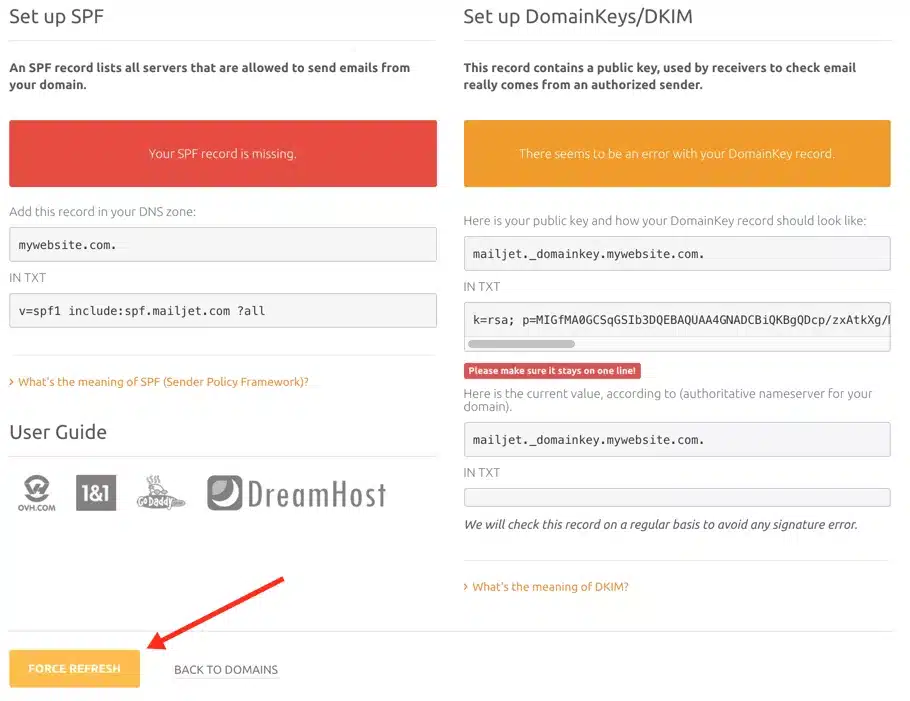Image resolution: width=910 pixels, height=701 pixels.
Task: Open the OVH.com user guide logo
Action: pyautogui.click(x=37, y=493)
